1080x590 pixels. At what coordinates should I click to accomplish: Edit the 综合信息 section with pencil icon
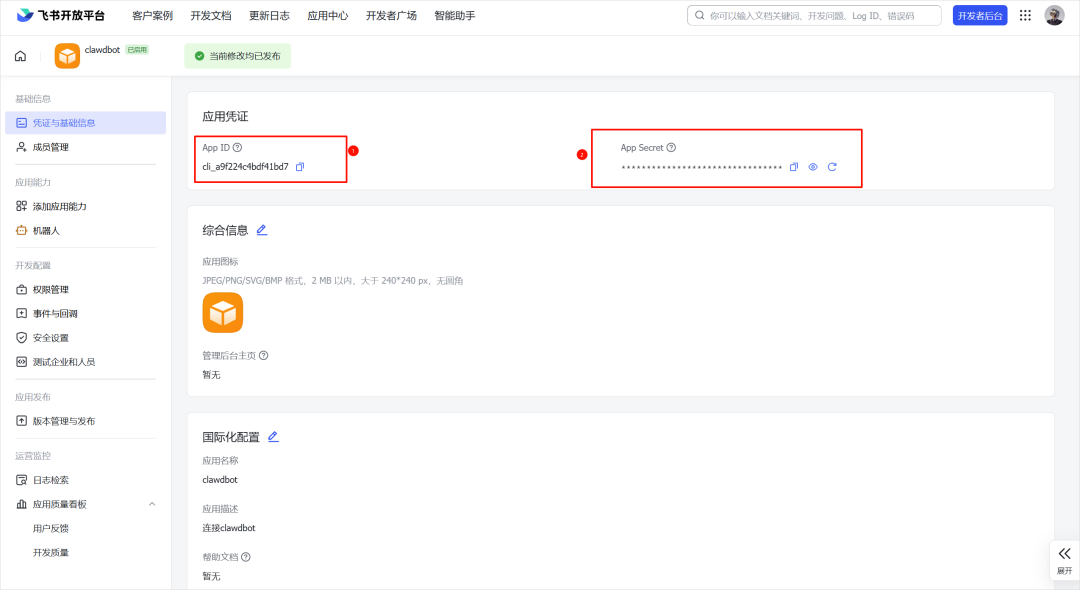click(262, 229)
